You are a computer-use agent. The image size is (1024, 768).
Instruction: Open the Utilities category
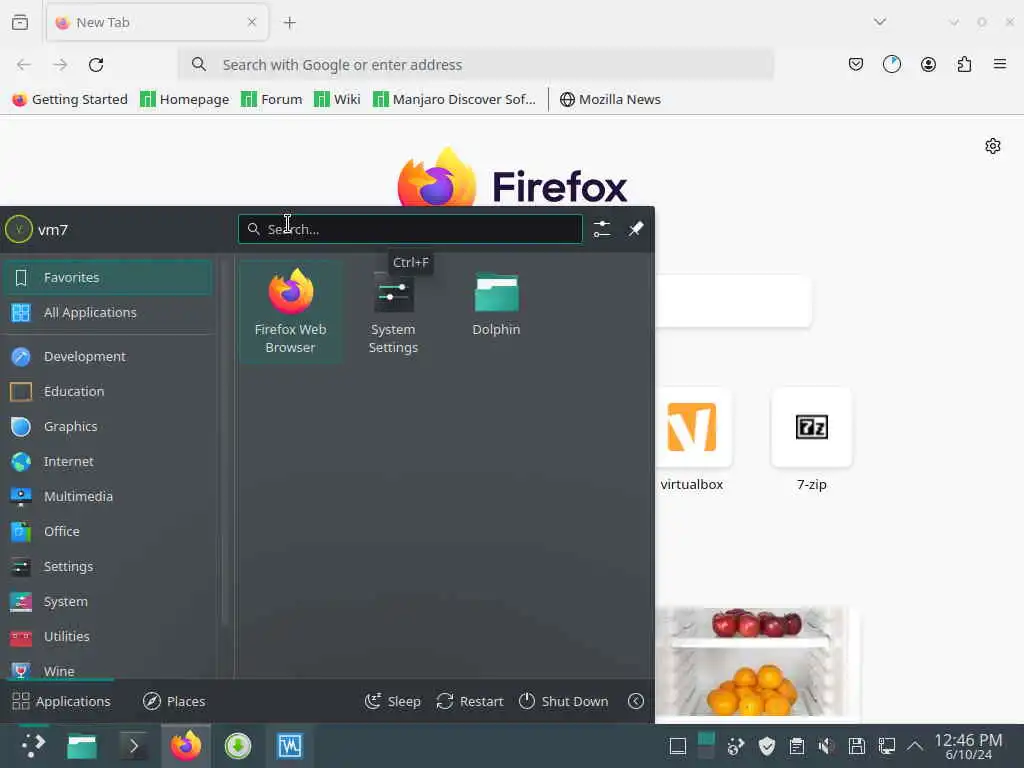coord(107,637)
